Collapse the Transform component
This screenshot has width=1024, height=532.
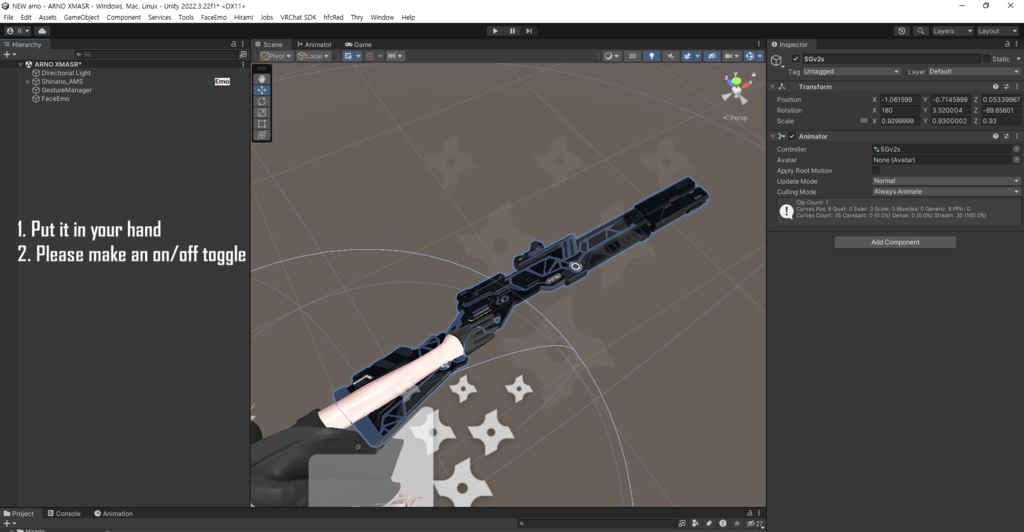click(x=773, y=87)
